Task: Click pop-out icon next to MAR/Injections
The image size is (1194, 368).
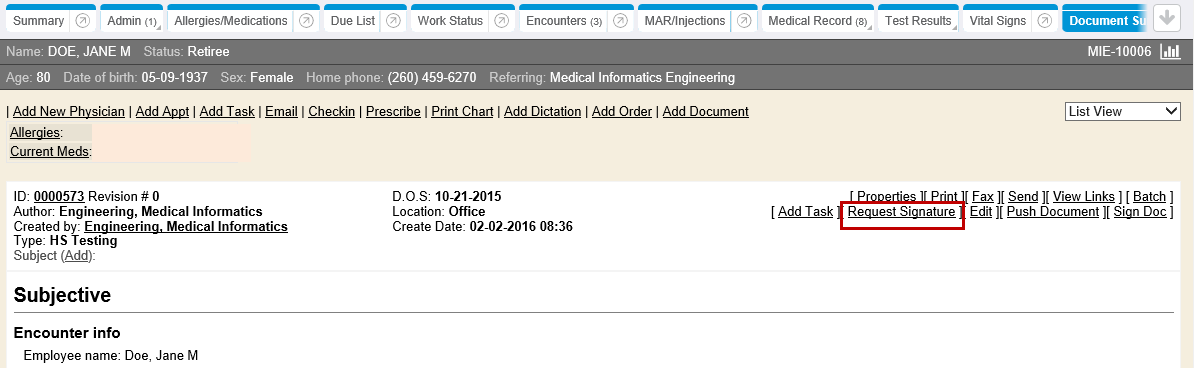Action: click(745, 21)
